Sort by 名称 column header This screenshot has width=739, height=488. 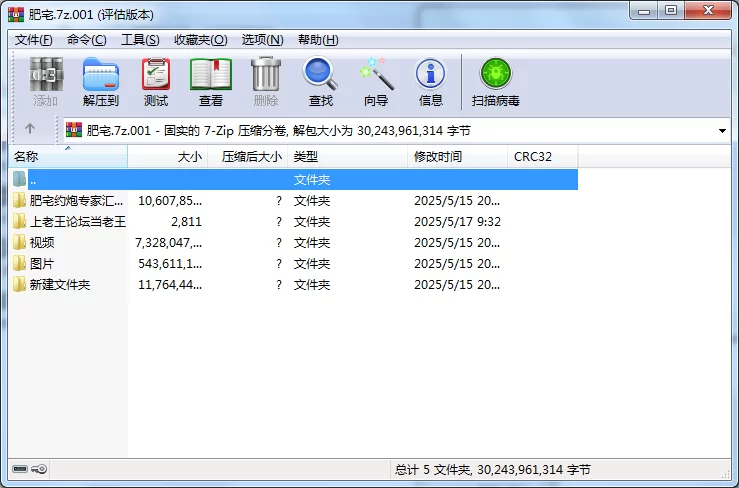(x=68, y=157)
